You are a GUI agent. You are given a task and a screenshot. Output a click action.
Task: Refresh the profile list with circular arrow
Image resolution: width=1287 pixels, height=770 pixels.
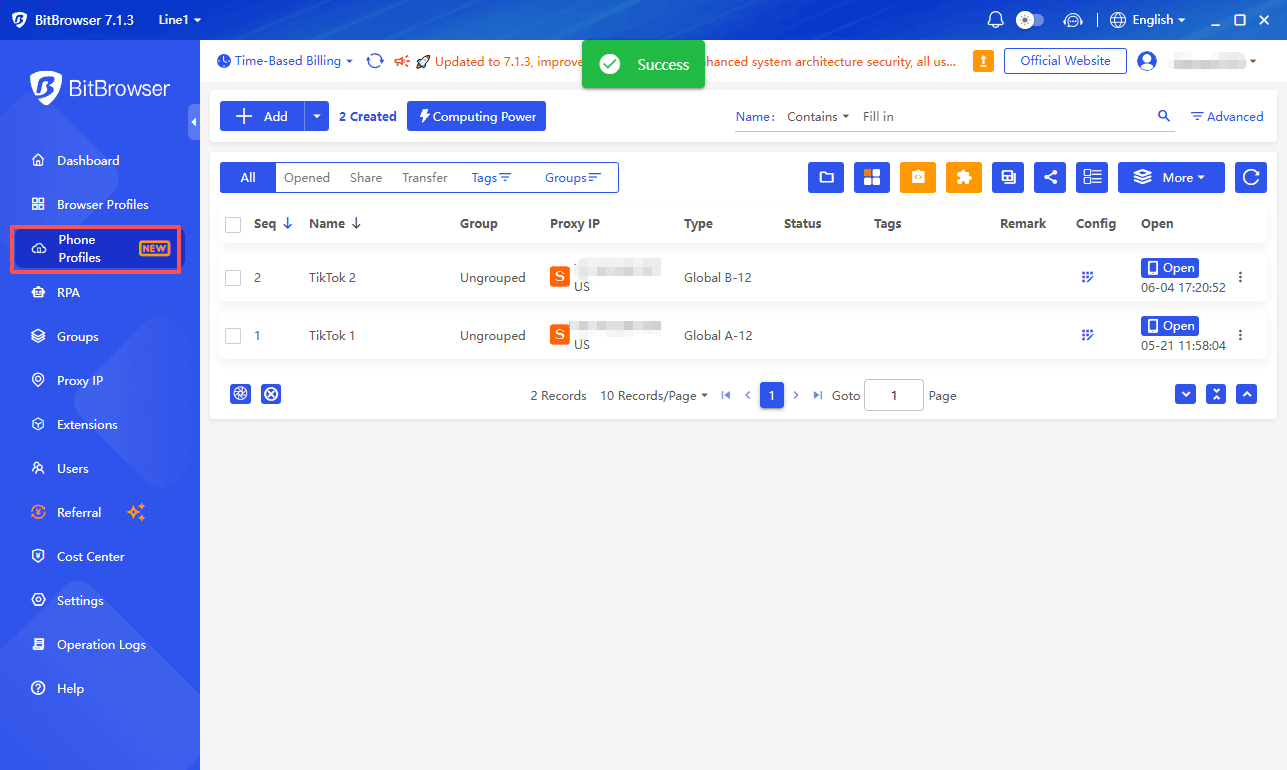1251,177
